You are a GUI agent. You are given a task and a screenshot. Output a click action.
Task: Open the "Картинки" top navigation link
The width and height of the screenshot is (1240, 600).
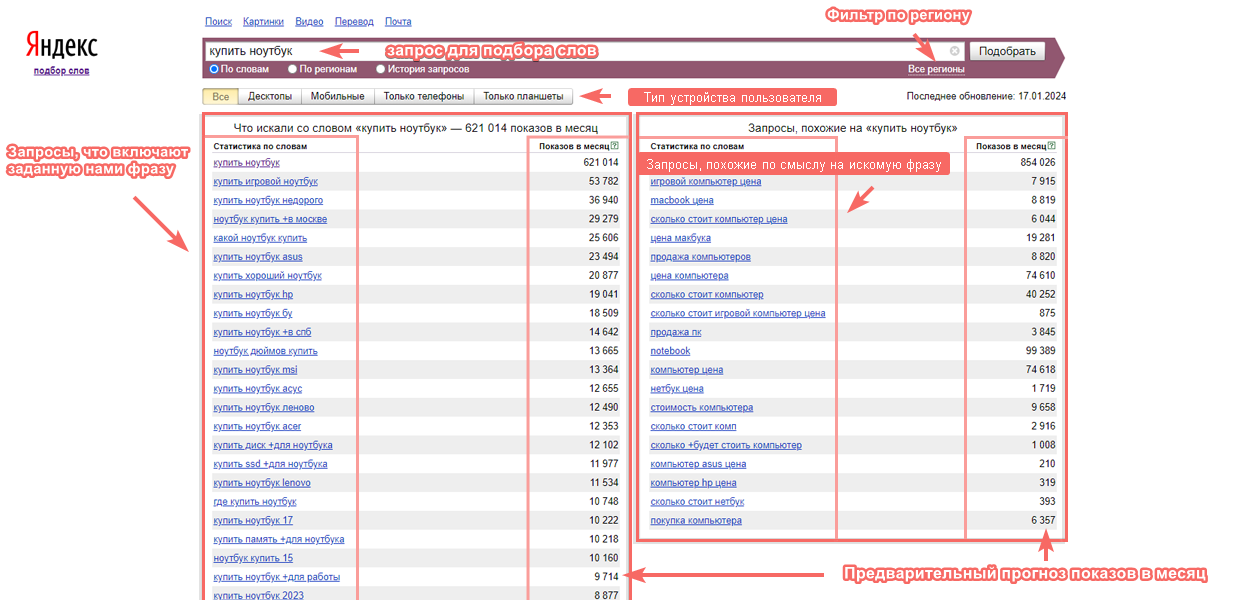[x=263, y=21]
